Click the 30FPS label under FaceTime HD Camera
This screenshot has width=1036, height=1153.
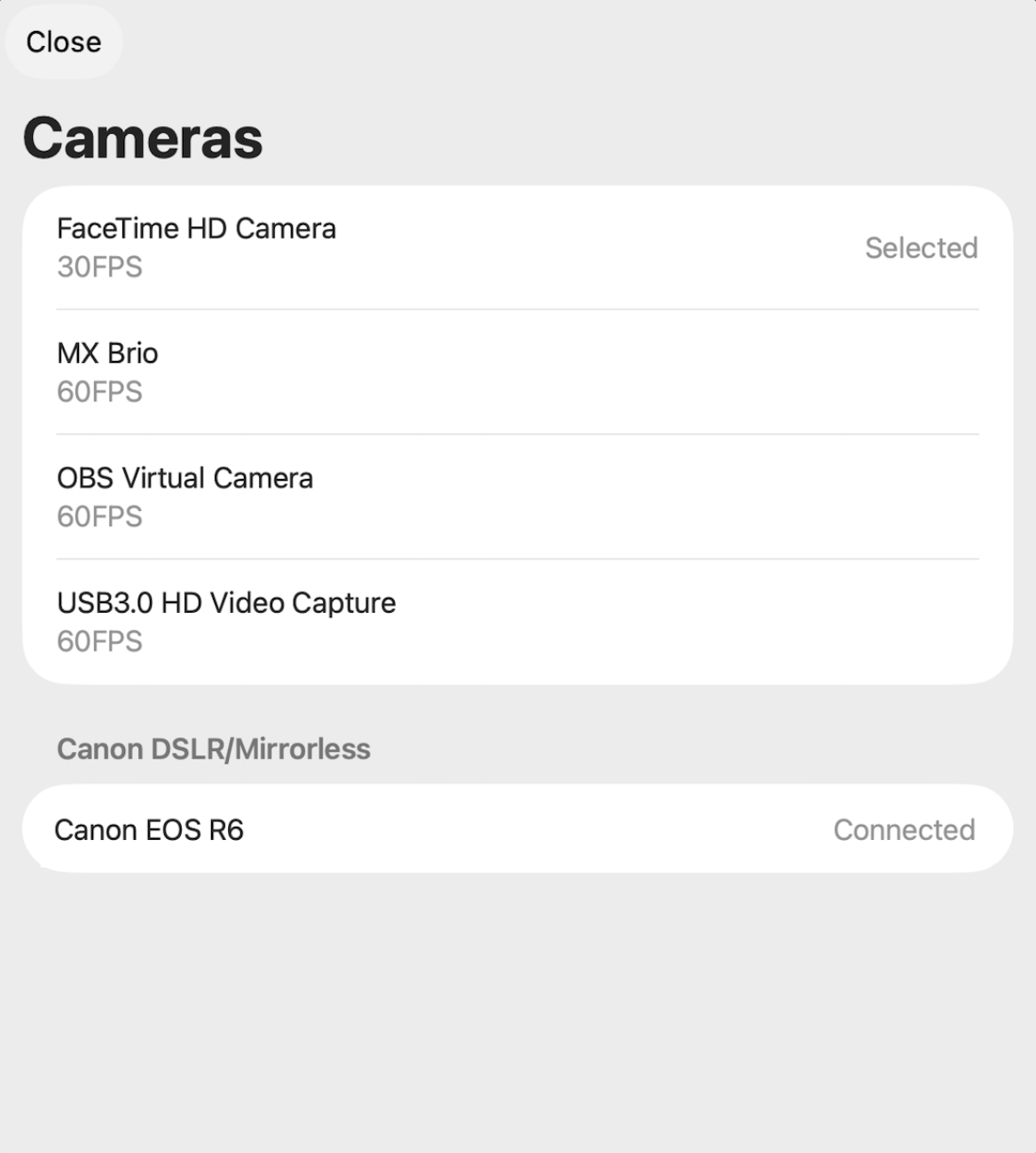coord(99,267)
